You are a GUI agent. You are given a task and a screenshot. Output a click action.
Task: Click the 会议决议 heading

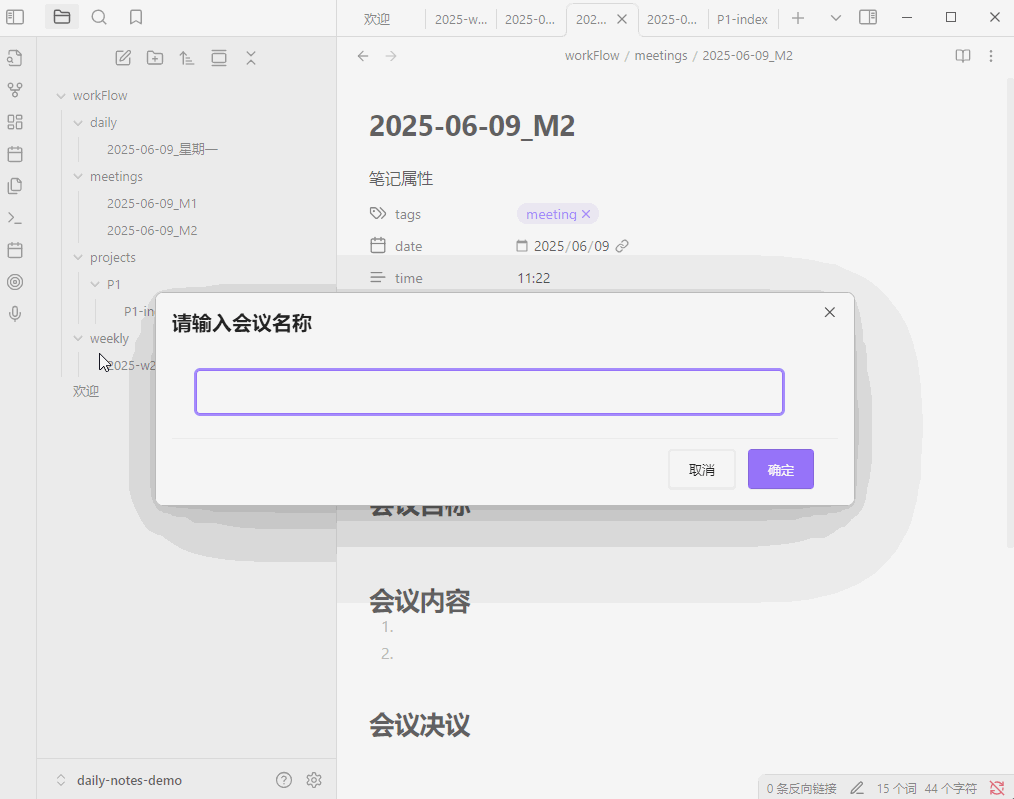click(x=420, y=725)
